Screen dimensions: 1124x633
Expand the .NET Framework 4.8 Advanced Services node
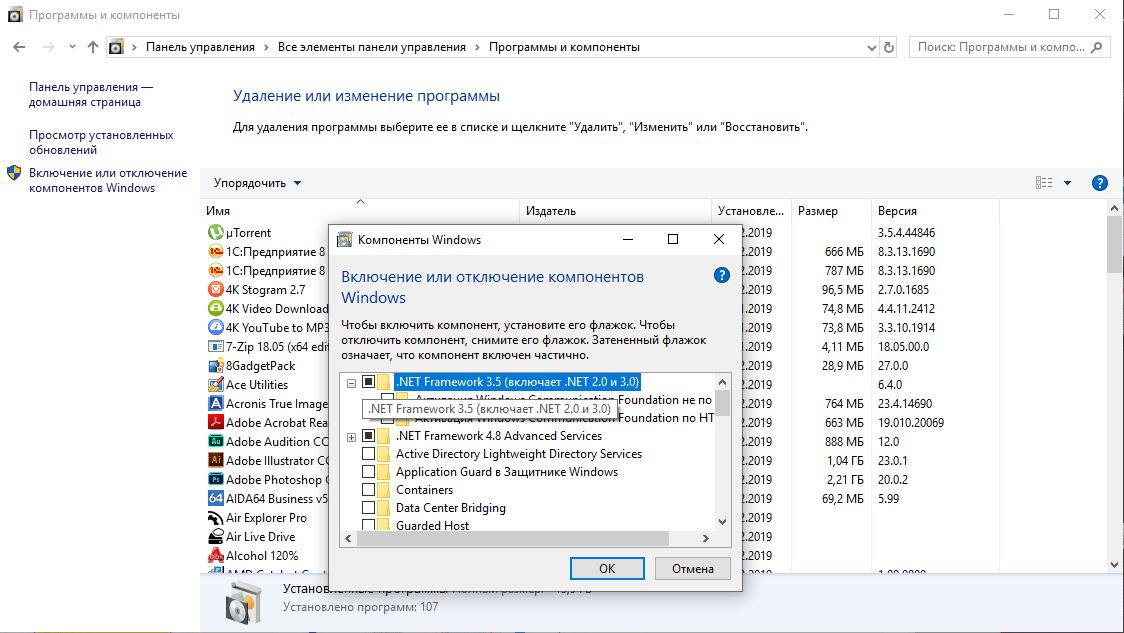tap(351, 437)
